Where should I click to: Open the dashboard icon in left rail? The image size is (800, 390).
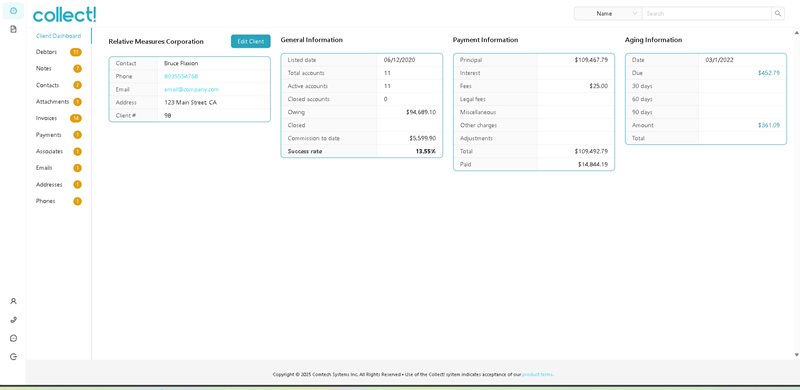[13, 11]
